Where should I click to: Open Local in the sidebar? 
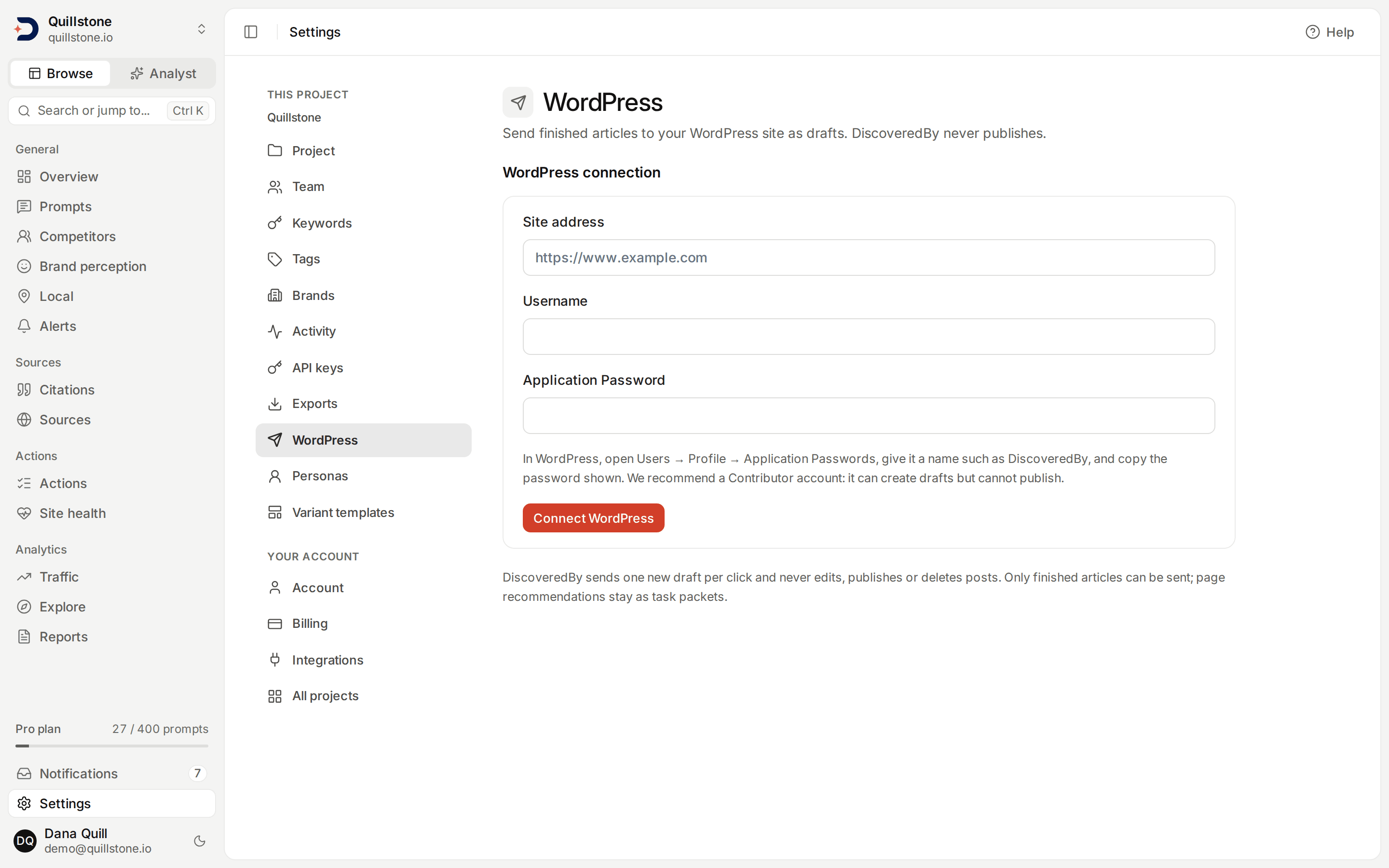click(x=112, y=296)
